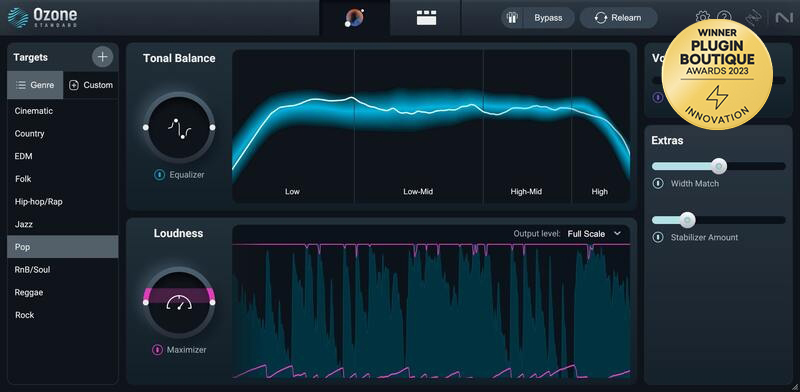Click the Custom target file icon
The height and width of the screenshot is (392, 800).
73,85
